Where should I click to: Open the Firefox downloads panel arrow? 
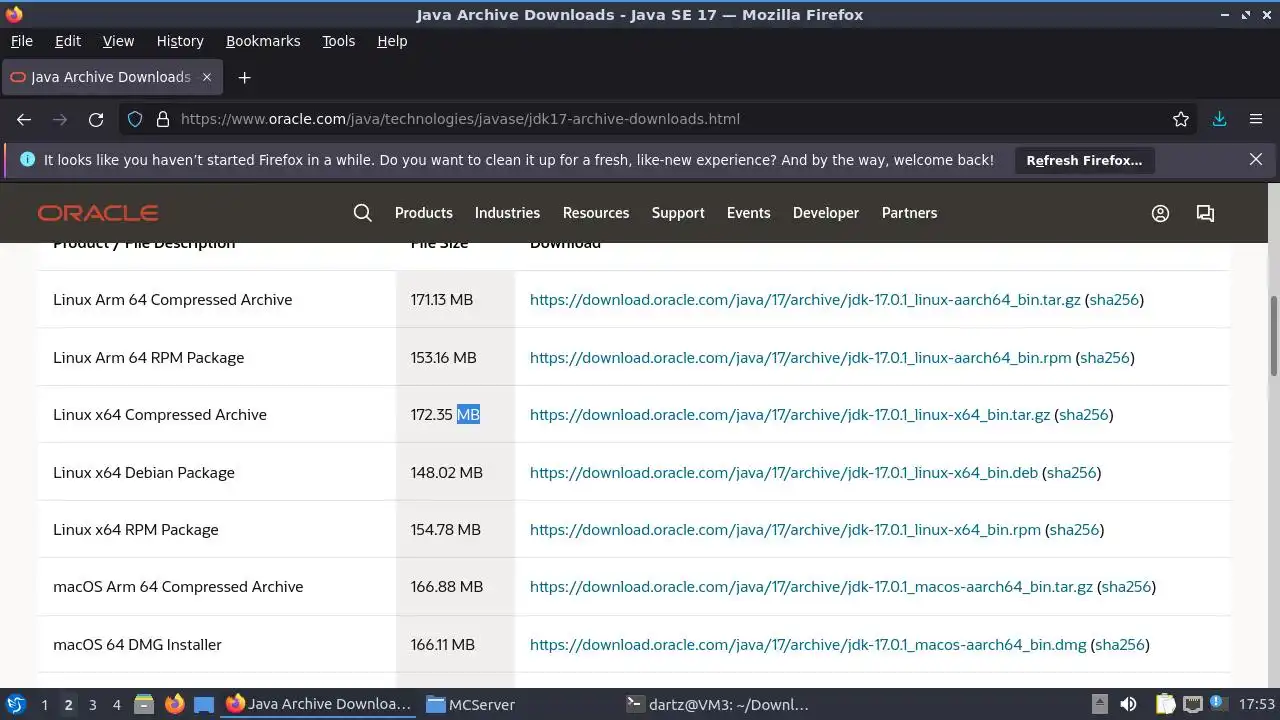click(x=1219, y=119)
